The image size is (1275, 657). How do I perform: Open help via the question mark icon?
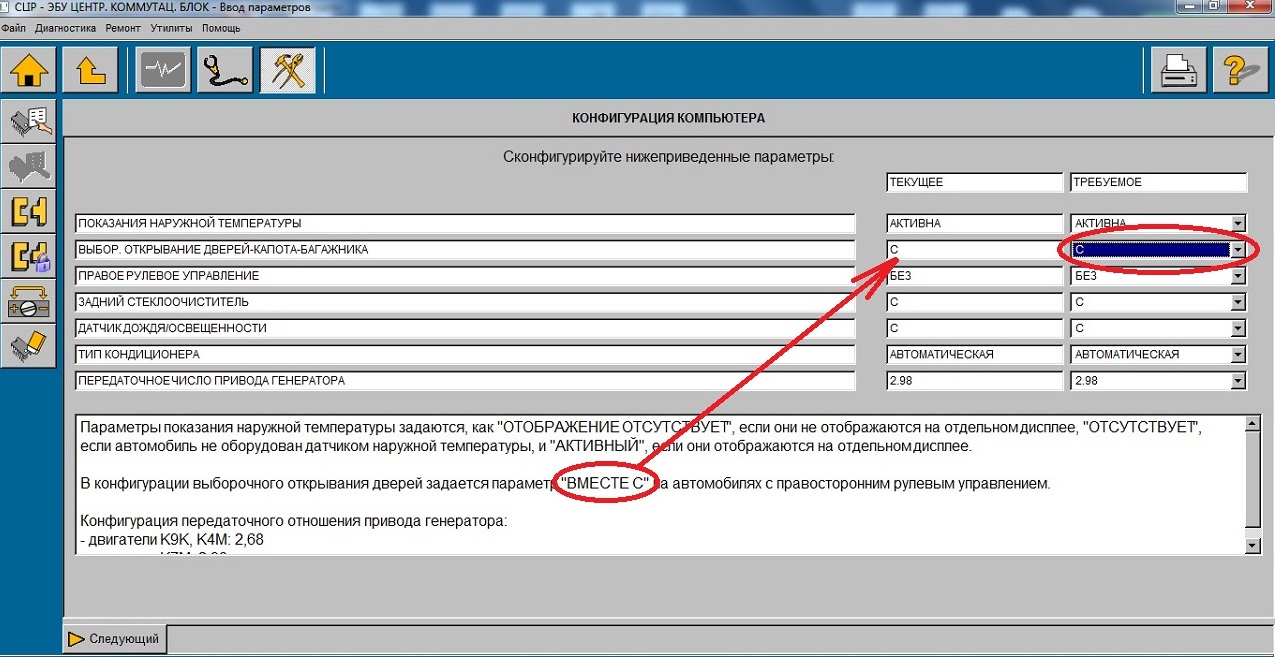pyautogui.click(x=1241, y=72)
